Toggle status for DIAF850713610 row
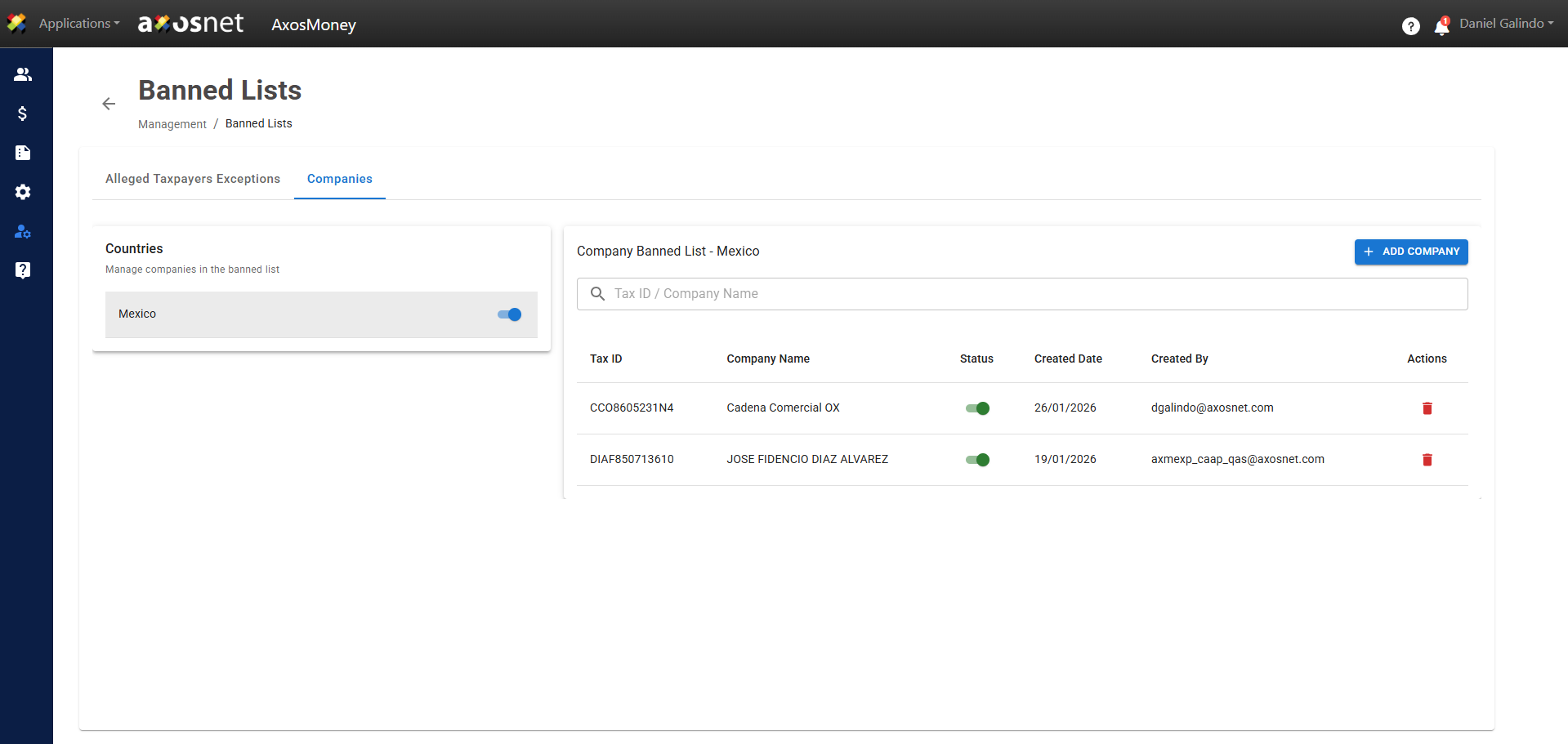Viewport: 1568px width, 744px height. 977,460
